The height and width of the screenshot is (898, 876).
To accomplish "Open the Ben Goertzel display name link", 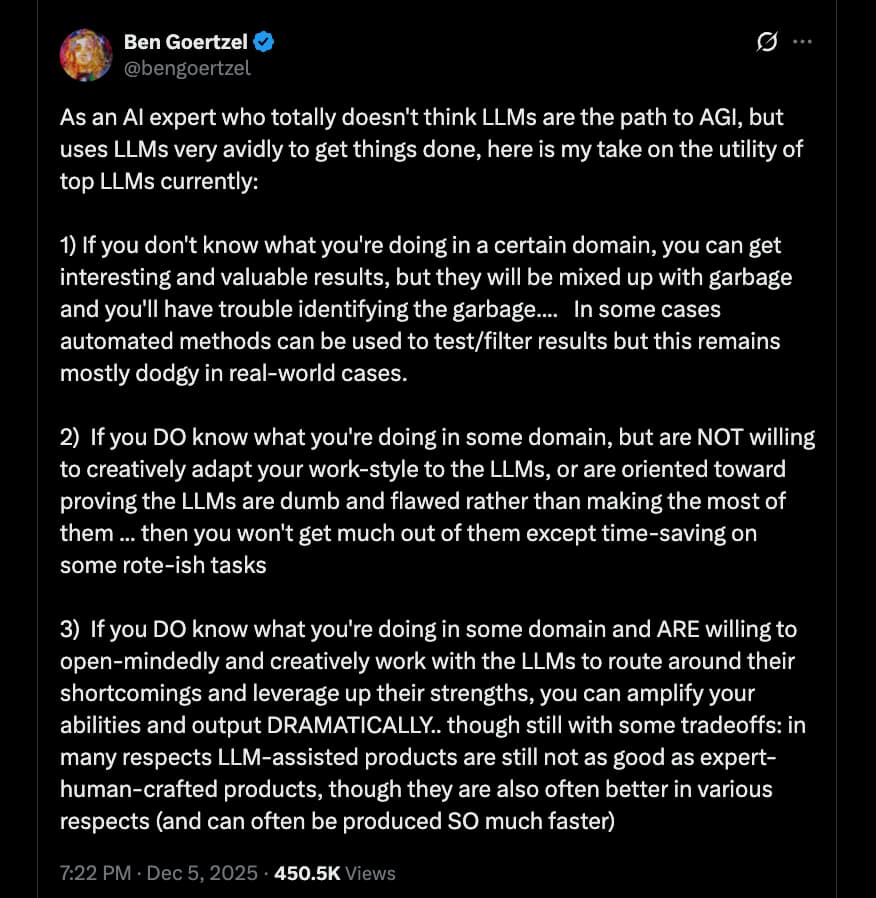I will point(186,42).
